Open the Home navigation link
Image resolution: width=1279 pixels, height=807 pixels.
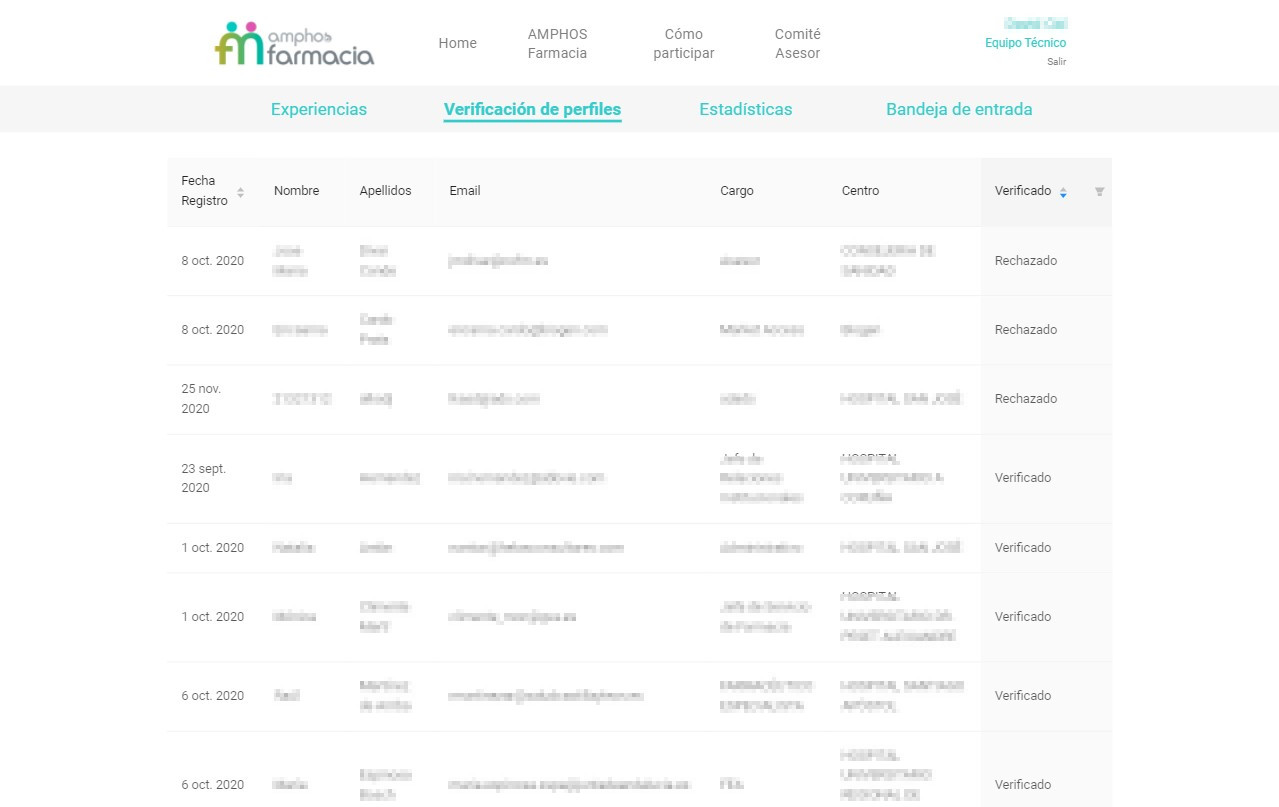pyautogui.click(x=457, y=43)
